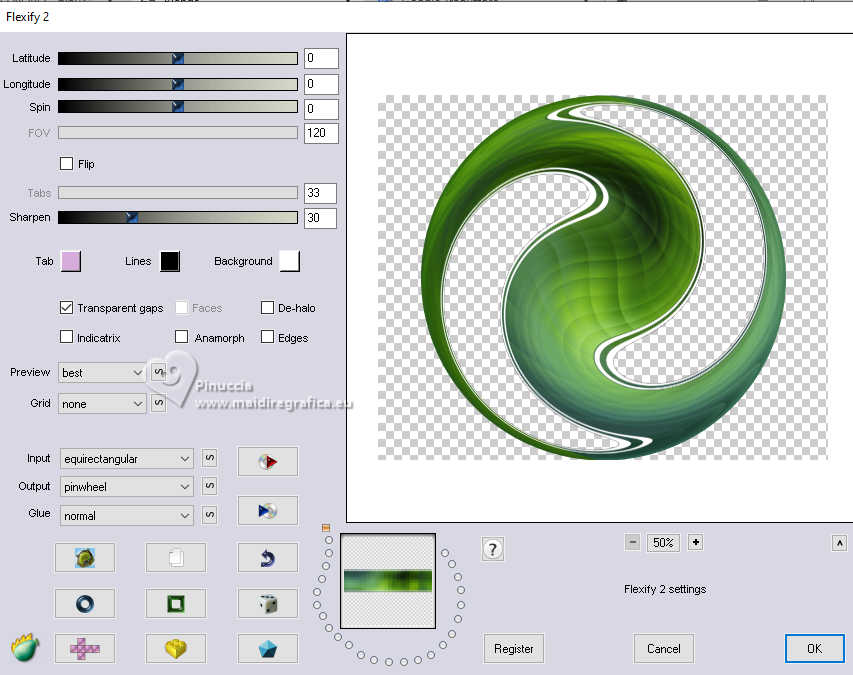Screen dimensions: 853x675
Task: Click the Latitude slider track
Action: coord(178,58)
